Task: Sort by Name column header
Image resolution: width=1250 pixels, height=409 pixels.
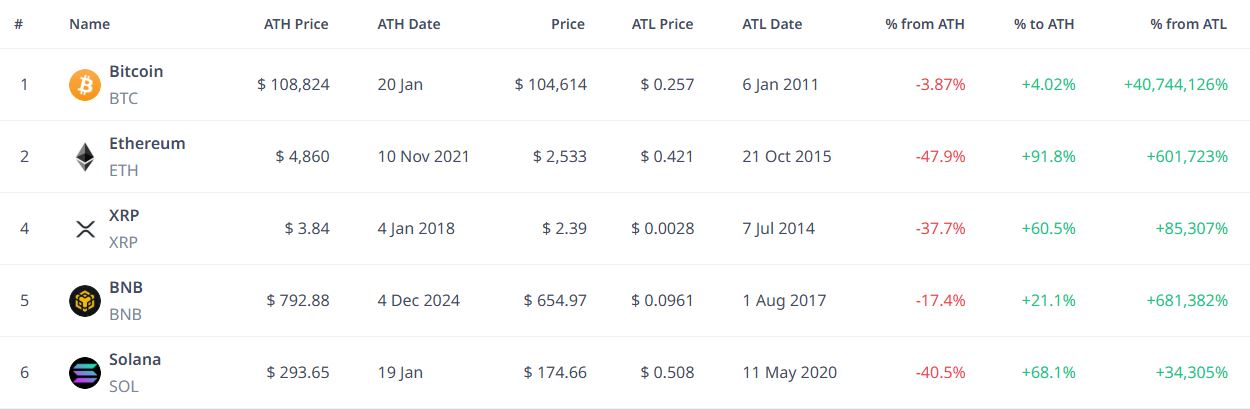Action: (90, 24)
